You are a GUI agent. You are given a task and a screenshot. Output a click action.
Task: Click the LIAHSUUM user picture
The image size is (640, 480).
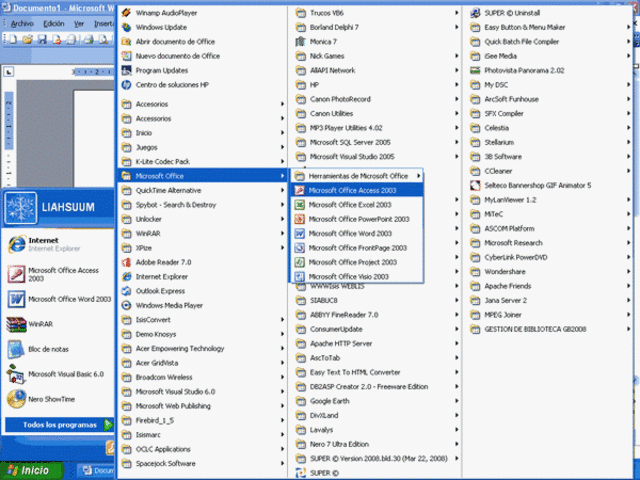pyautogui.click(x=20, y=209)
